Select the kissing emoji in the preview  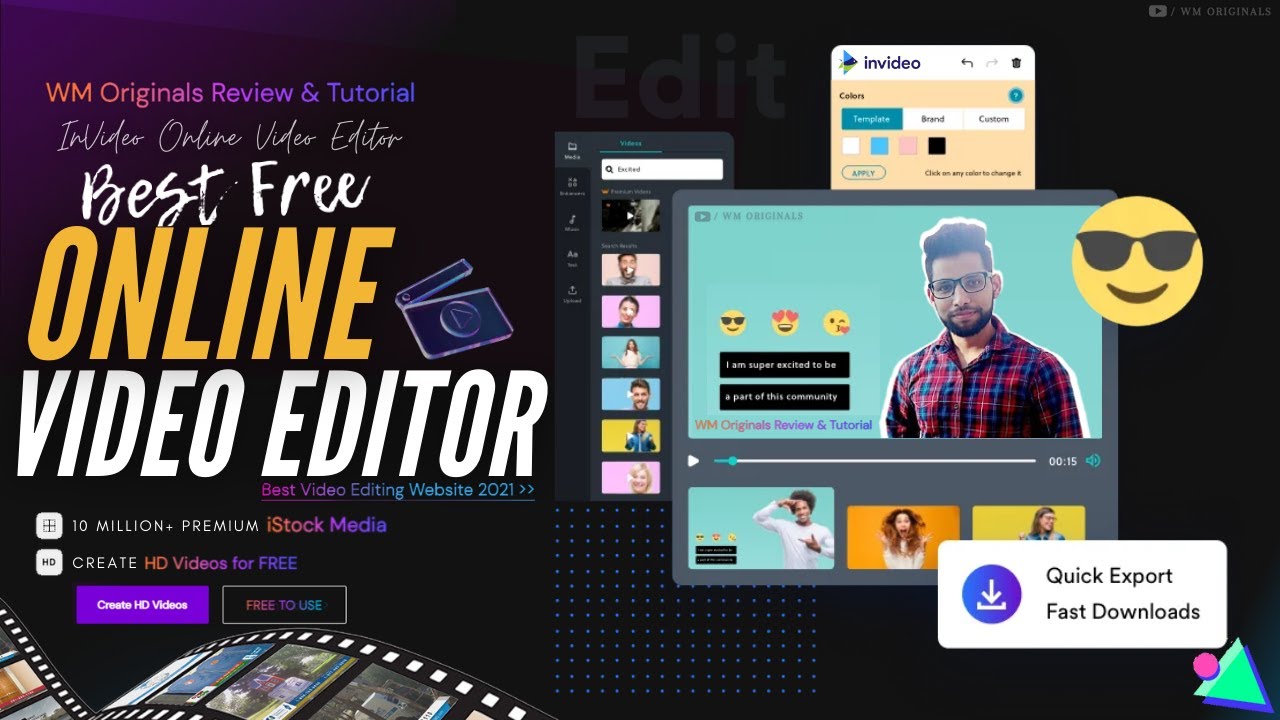pyautogui.click(x=837, y=324)
